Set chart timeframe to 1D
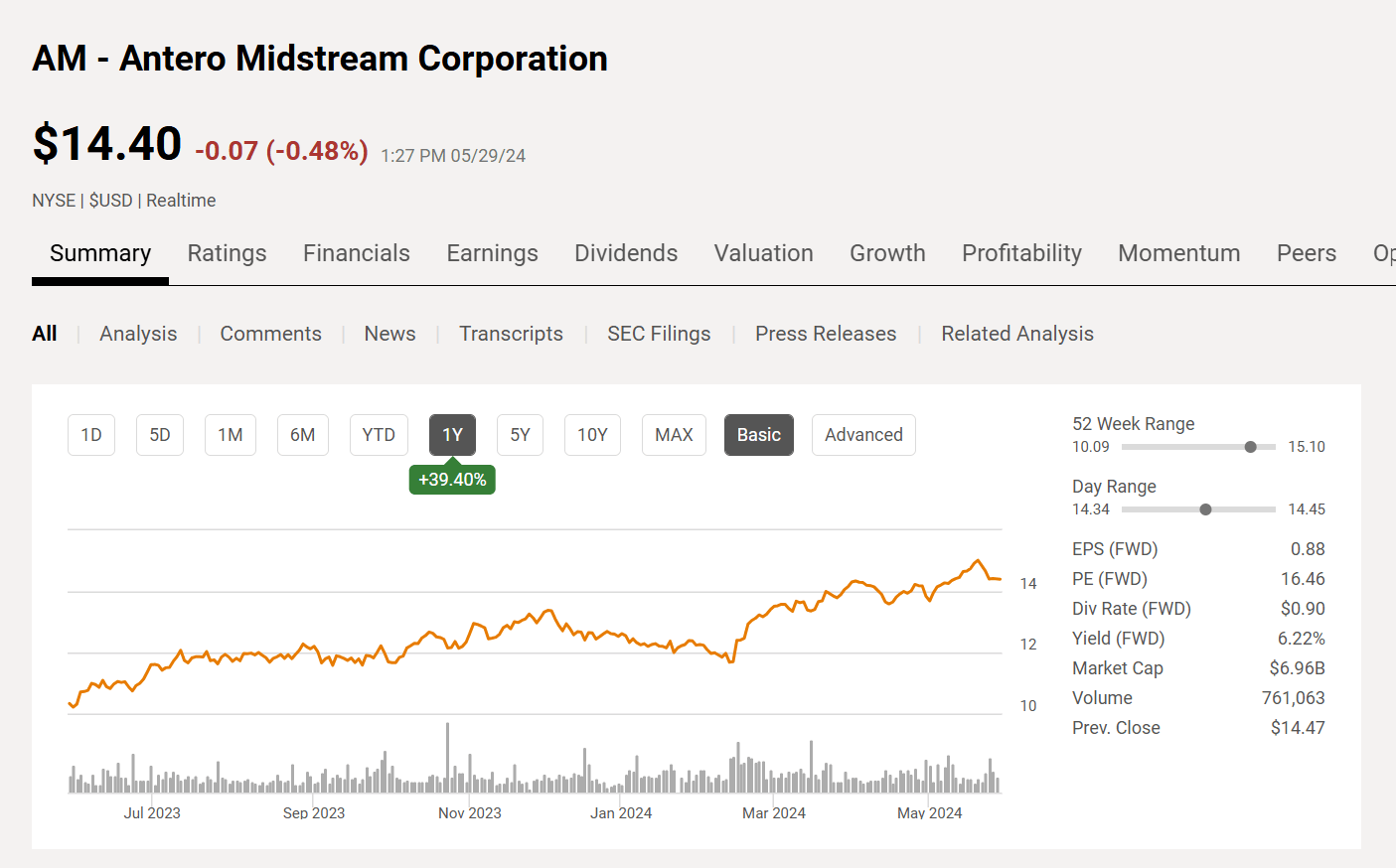 coord(90,435)
